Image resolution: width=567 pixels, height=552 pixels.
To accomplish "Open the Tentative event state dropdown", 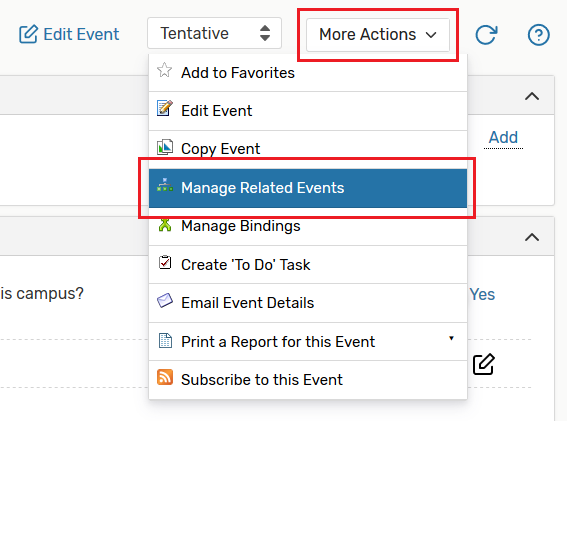I will 214,33.
